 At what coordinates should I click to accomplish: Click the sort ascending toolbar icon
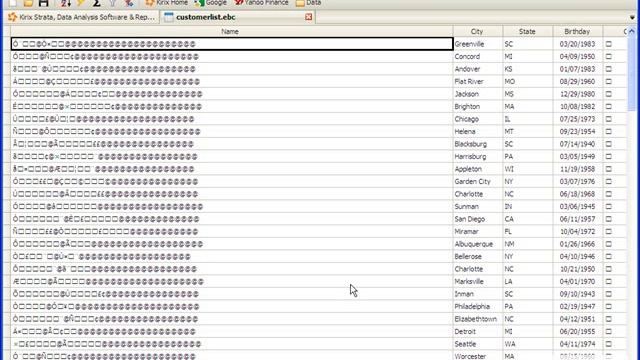pos(66,3)
